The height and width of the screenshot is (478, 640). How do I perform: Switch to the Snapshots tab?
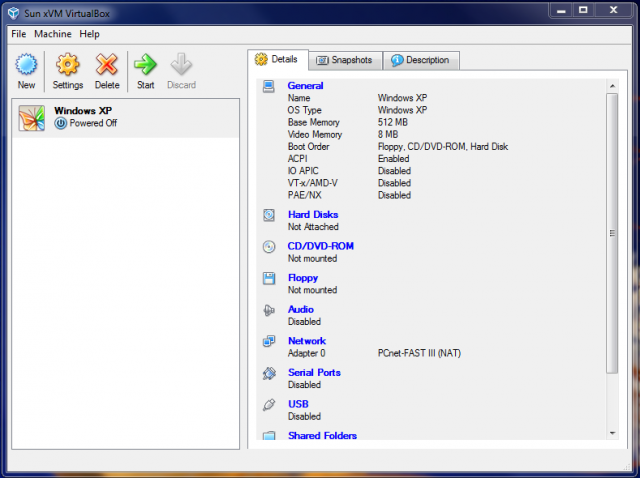coord(345,60)
